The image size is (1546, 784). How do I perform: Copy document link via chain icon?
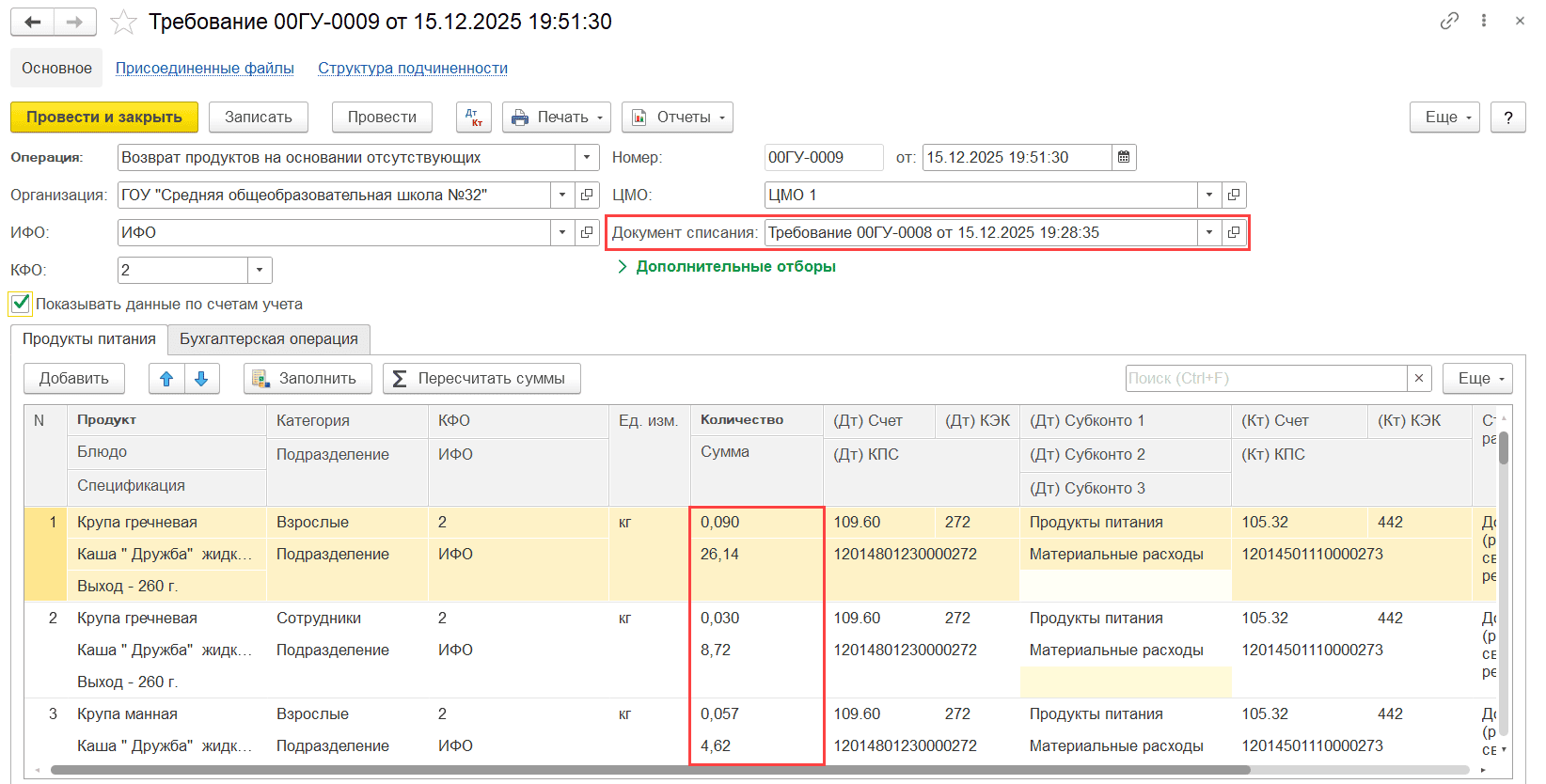click(1449, 21)
